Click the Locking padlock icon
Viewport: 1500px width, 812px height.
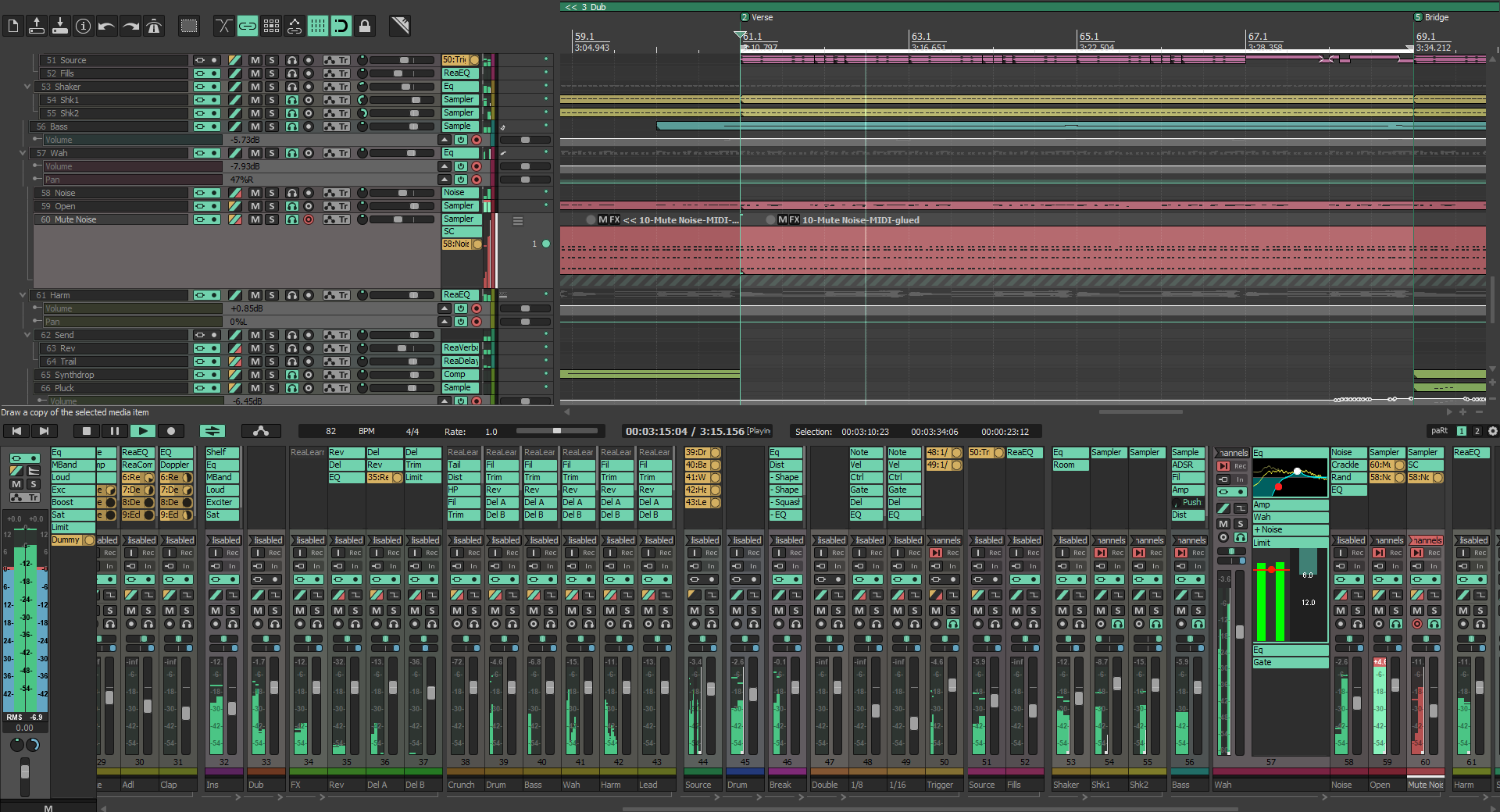click(x=365, y=26)
